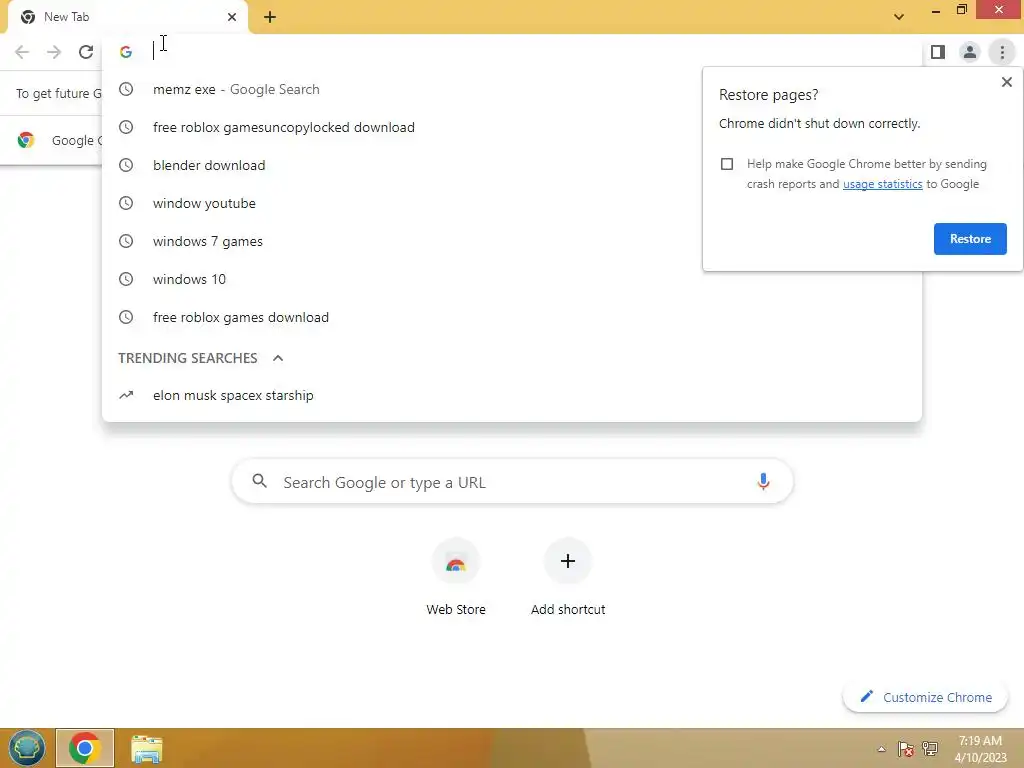Show hidden tray icons arrow

881,749
